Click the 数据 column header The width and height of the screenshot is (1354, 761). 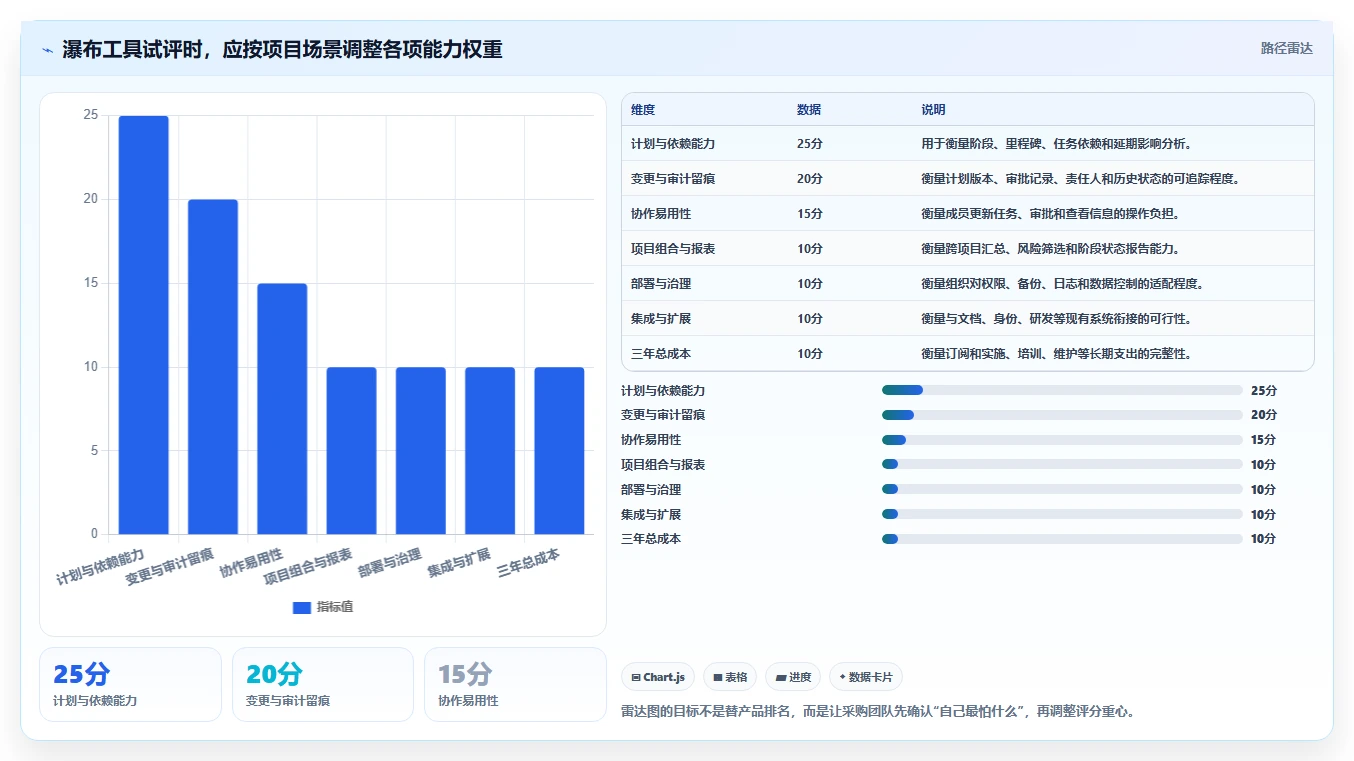pyautogui.click(x=809, y=110)
